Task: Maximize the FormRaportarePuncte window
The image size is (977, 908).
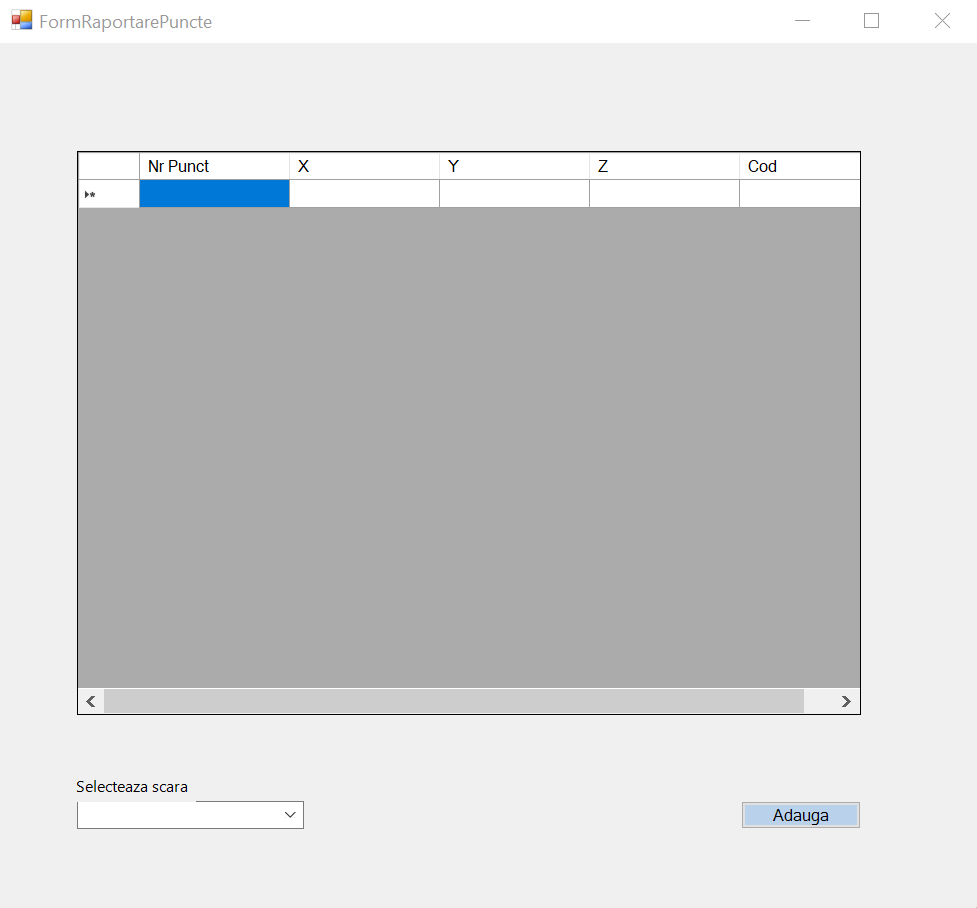Action: coord(871,21)
